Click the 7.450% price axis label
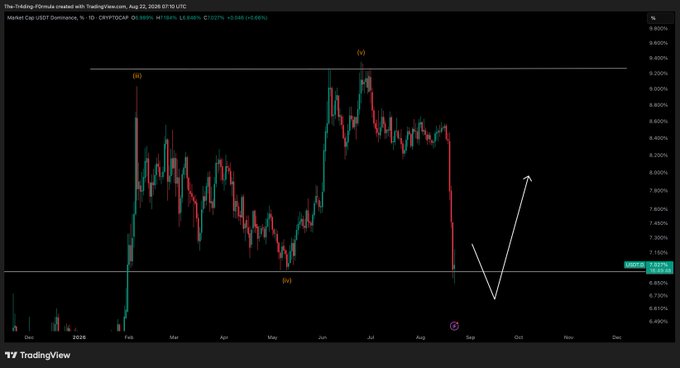The image size is (680, 368). [x=658, y=223]
